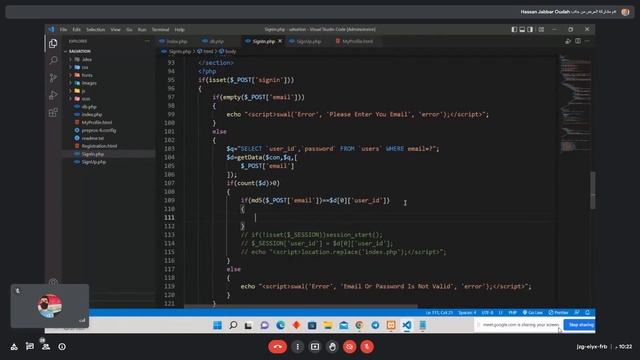The height and width of the screenshot is (360, 640).
Task: Click the editor vertical scrollbar thumb
Action: point(593,191)
